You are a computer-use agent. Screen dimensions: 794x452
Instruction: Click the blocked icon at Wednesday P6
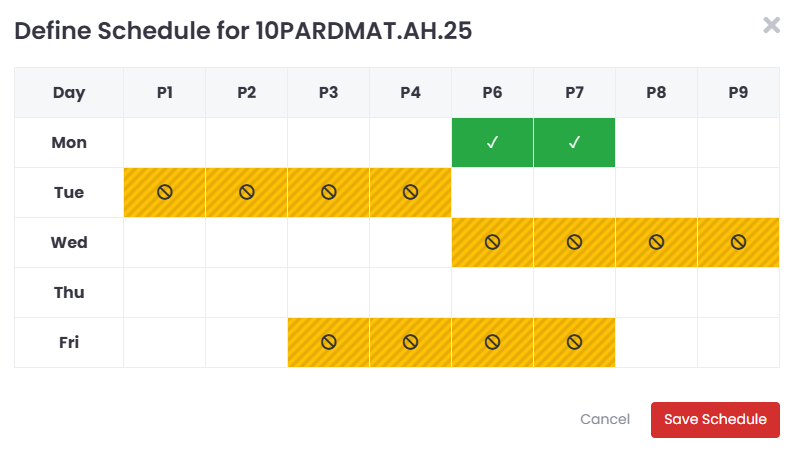(x=492, y=242)
